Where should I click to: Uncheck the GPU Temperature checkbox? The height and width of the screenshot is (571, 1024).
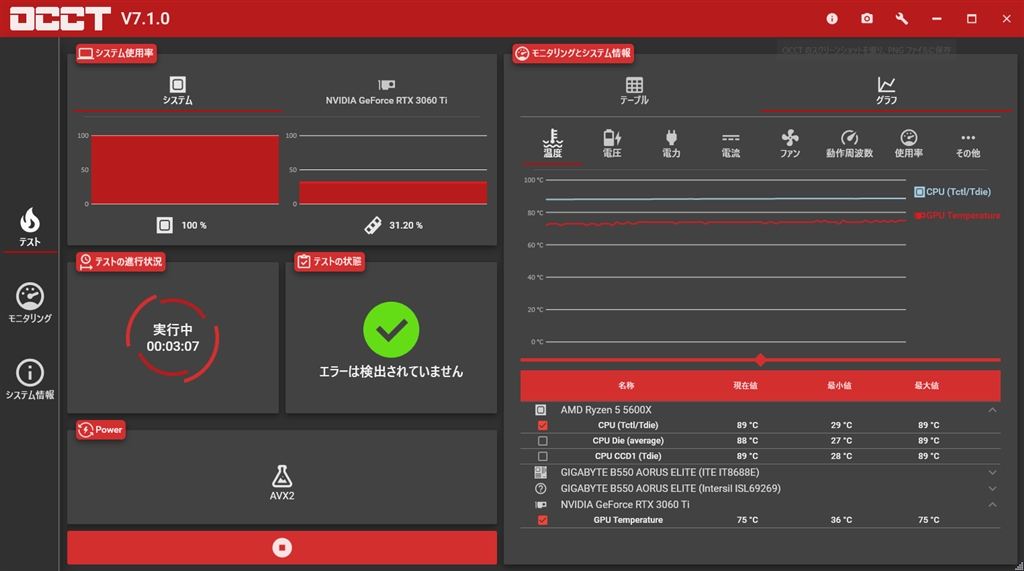tap(543, 520)
